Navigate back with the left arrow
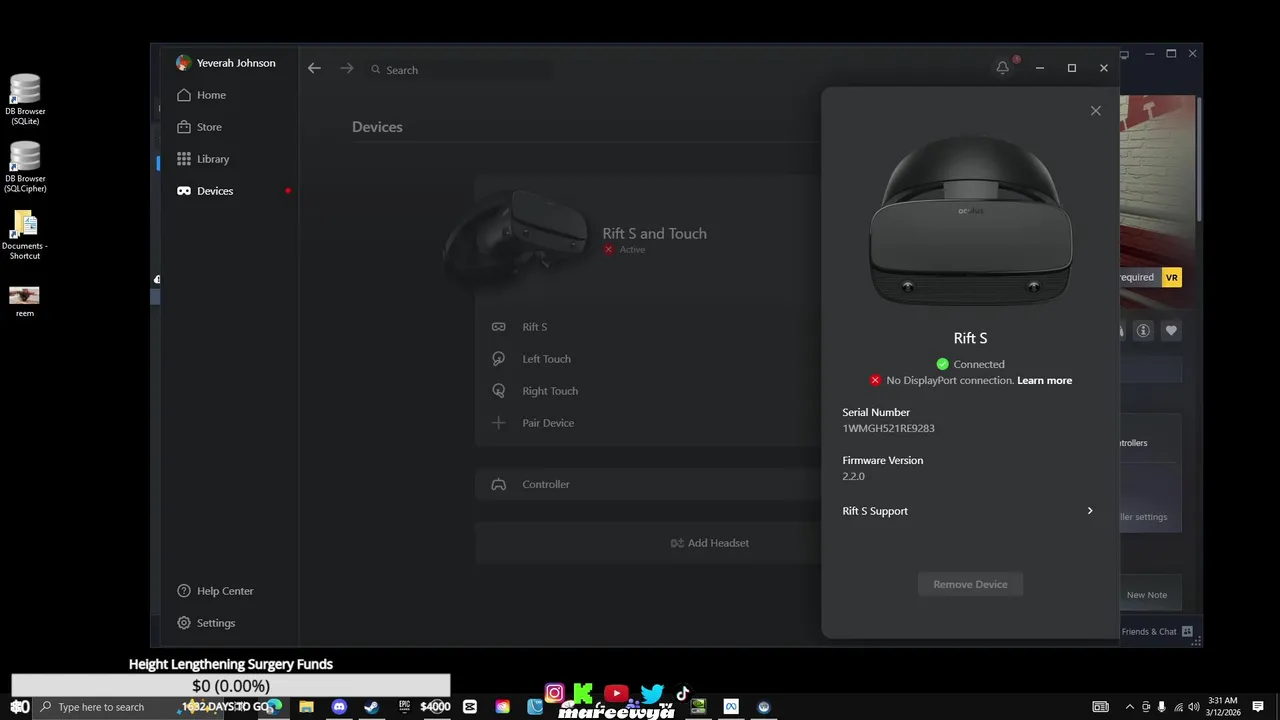1280x720 pixels. (x=314, y=68)
